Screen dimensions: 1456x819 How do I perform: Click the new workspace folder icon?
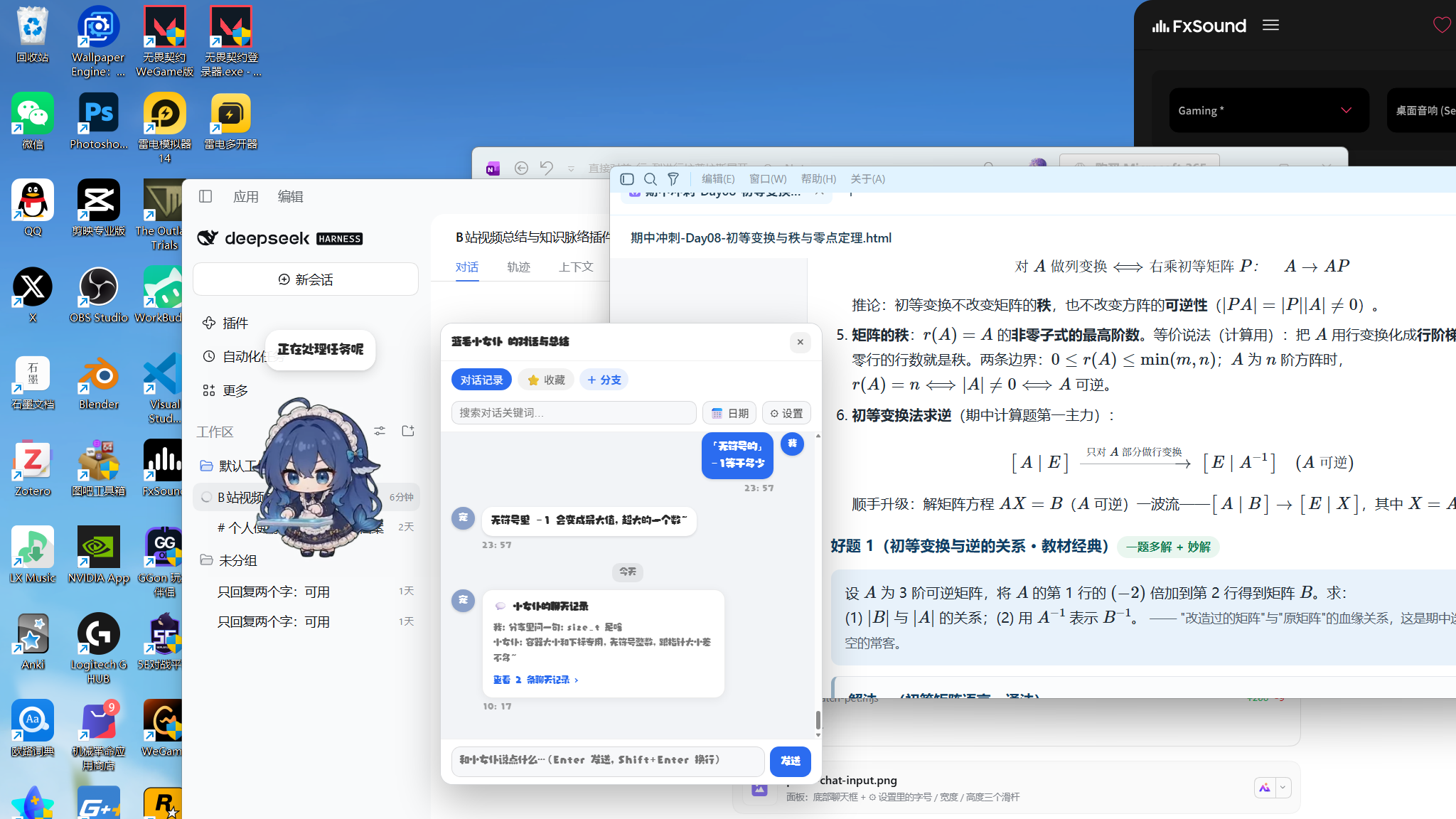point(408,431)
